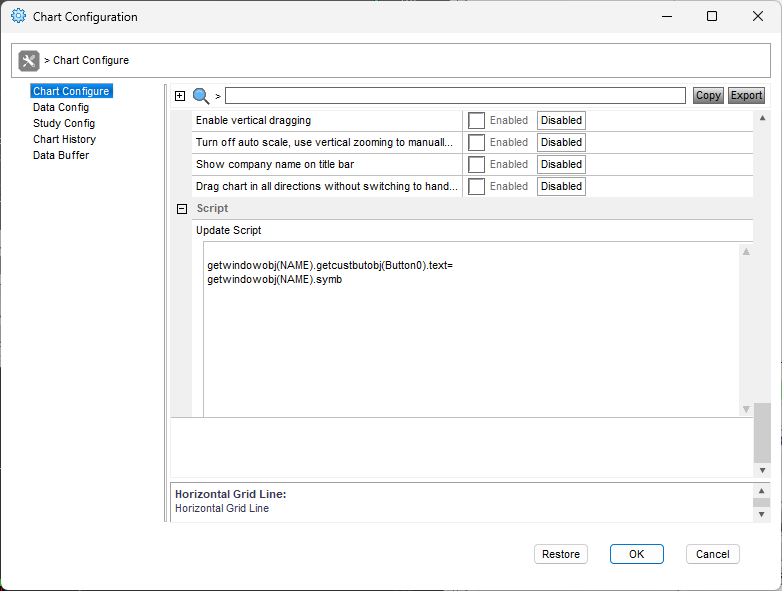Viewport: 782px width, 591px height.
Task: Maximize the Chart Configuration window
Action: click(712, 16)
